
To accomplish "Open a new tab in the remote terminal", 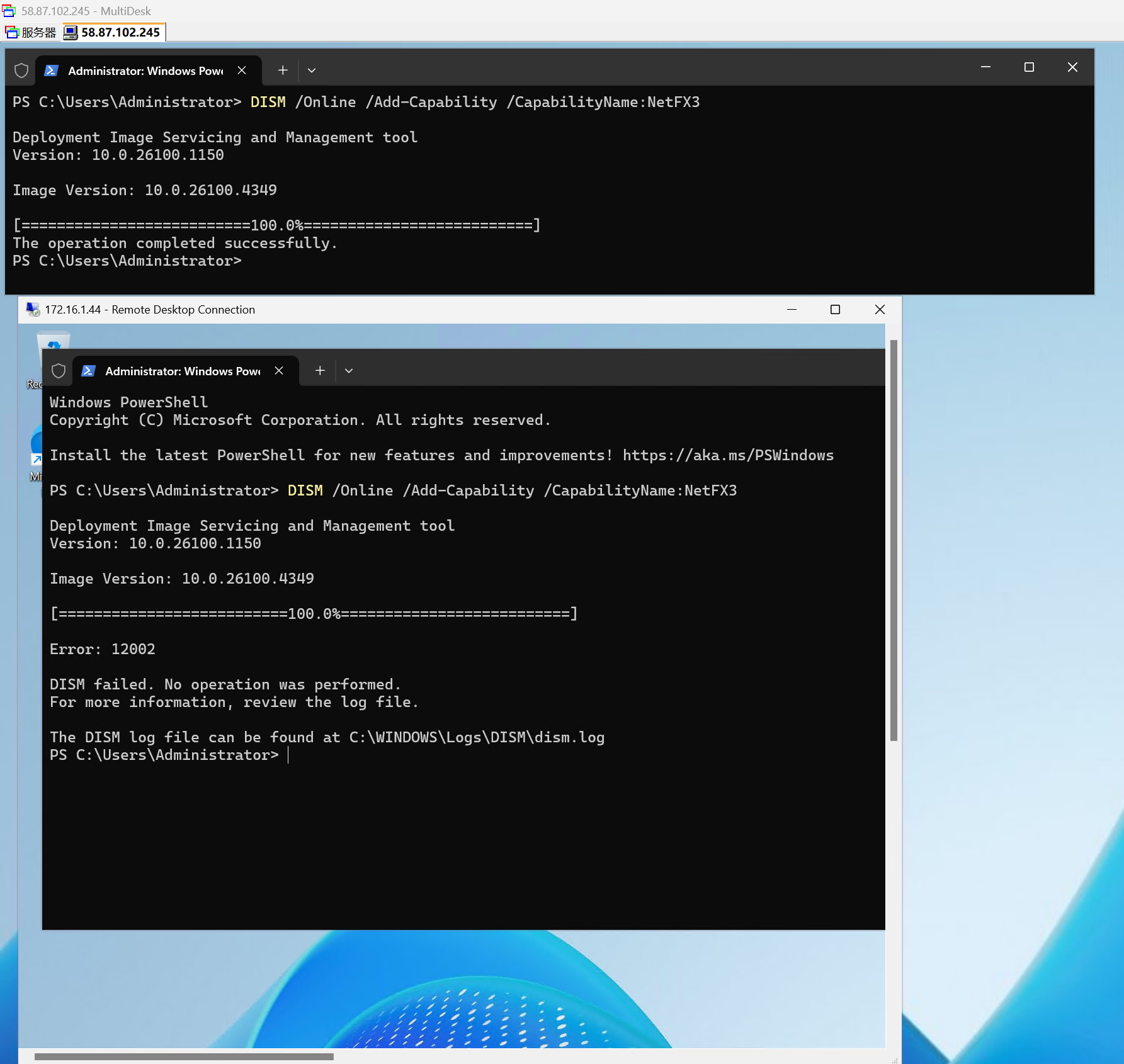I will (x=320, y=371).
